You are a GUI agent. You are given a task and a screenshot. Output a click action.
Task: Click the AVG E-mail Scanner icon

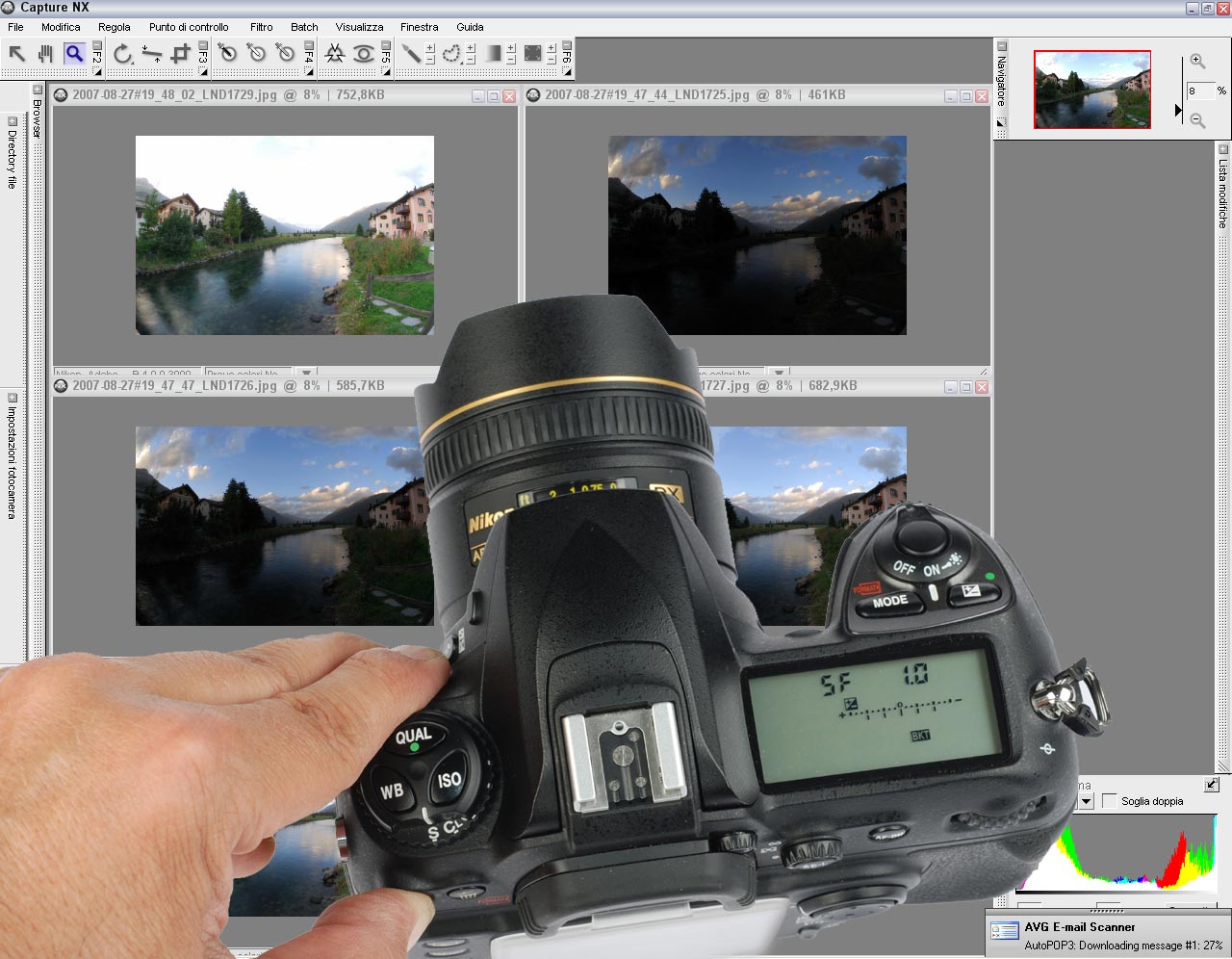(x=1005, y=931)
